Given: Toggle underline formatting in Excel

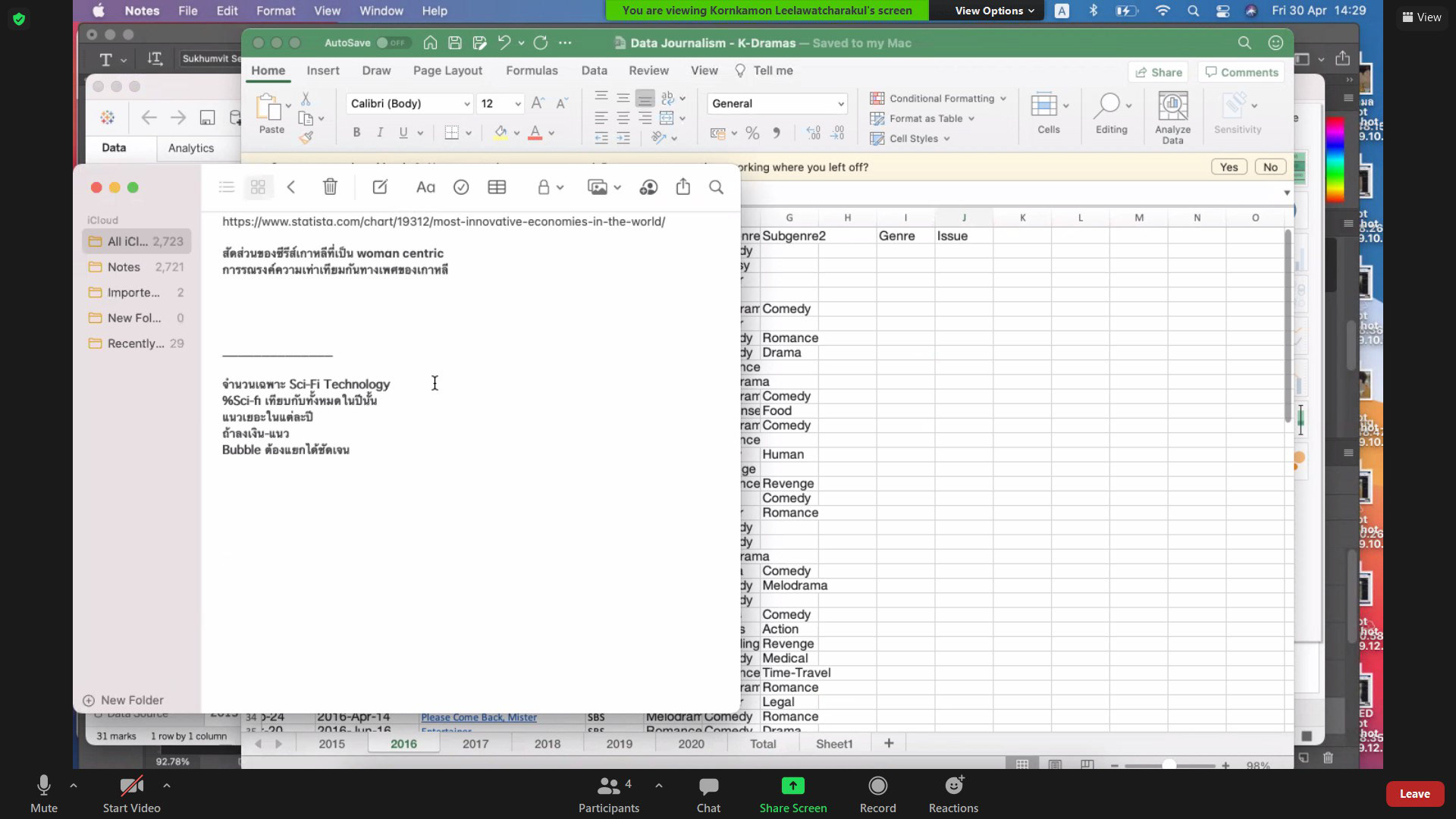Looking at the screenshot, I should point(403,133).
